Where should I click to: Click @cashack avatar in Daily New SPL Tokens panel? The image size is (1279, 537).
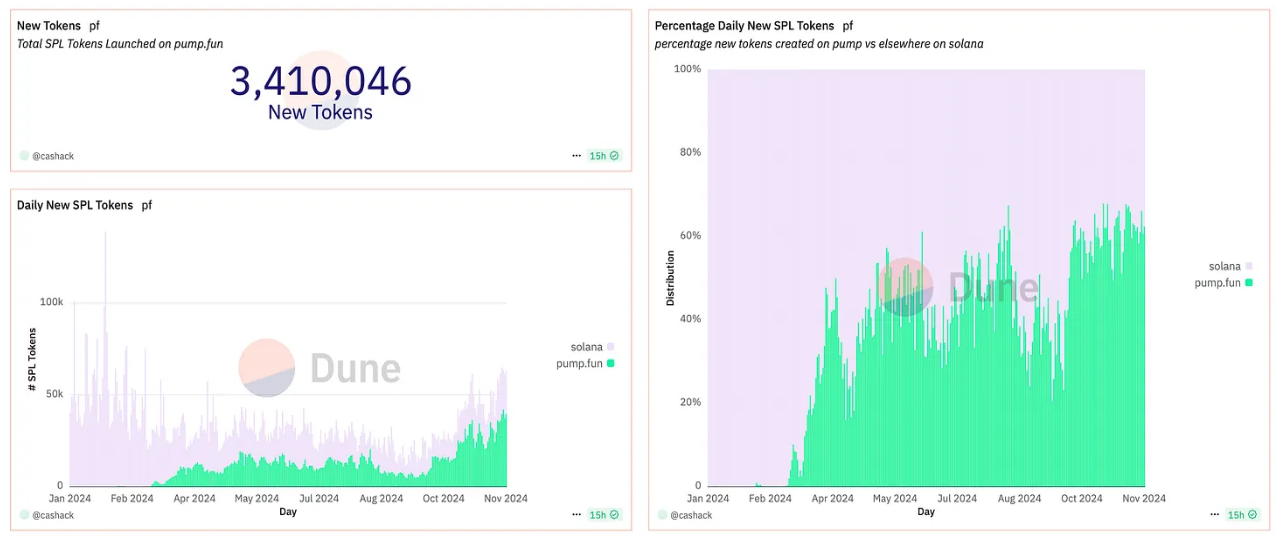point(24,515)
